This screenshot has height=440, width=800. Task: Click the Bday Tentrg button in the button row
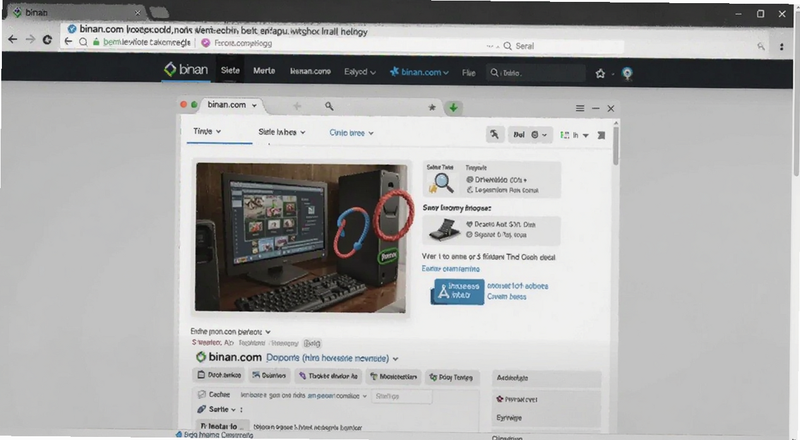(452, 377)
